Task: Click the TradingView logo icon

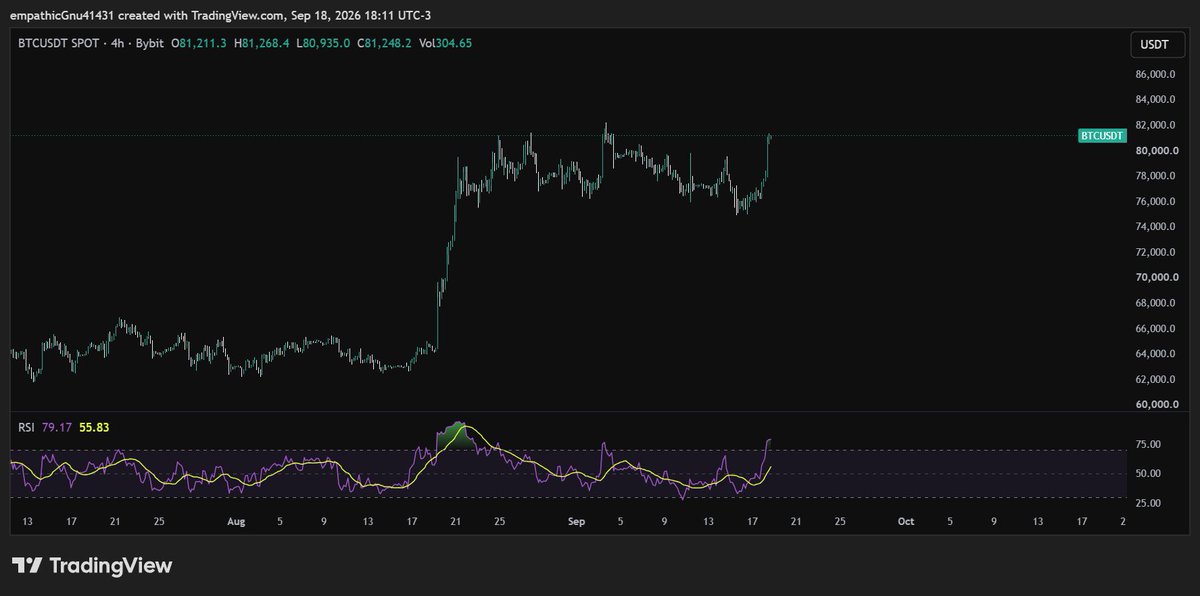Action: point(26,566)
